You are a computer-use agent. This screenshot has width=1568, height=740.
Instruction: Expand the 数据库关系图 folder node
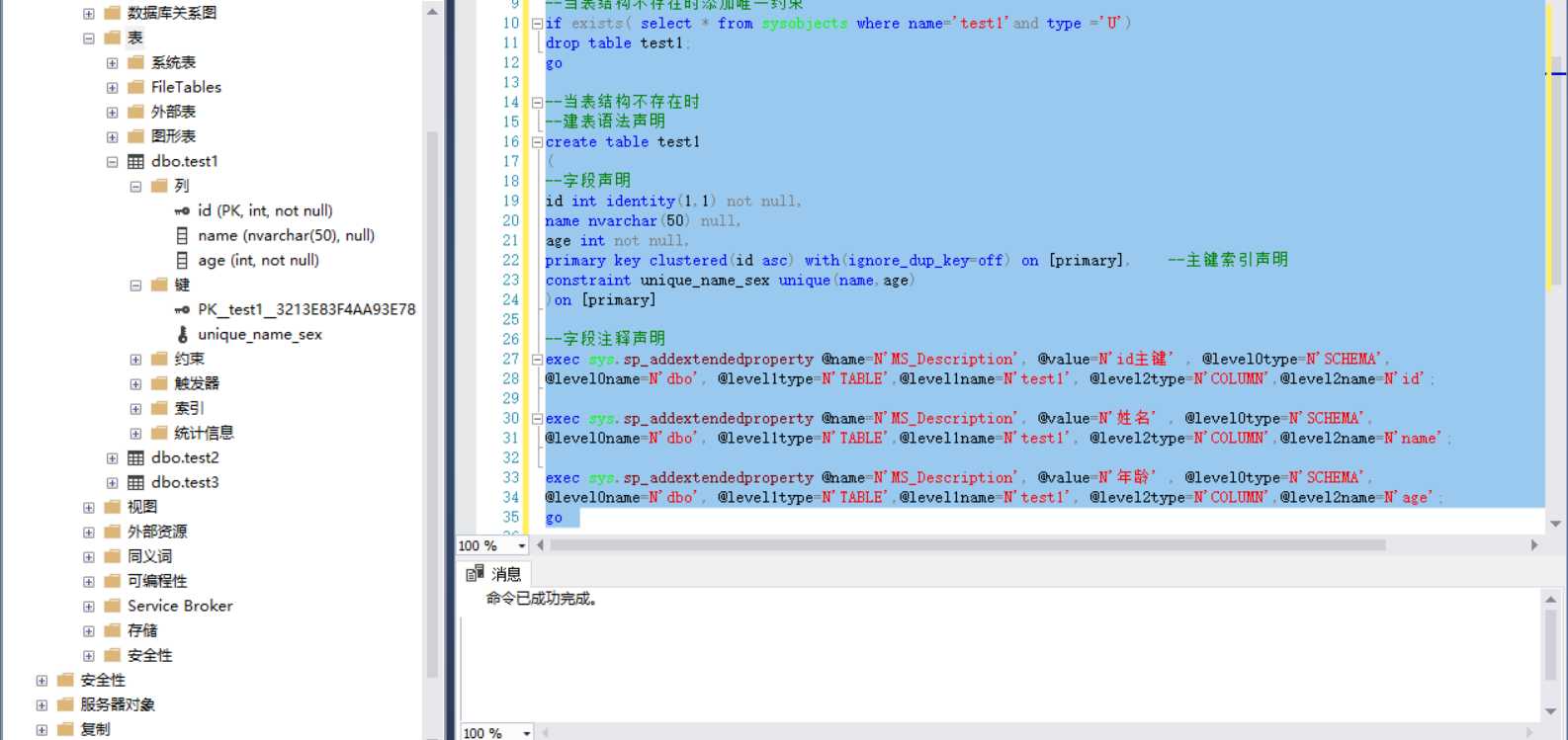89,13
